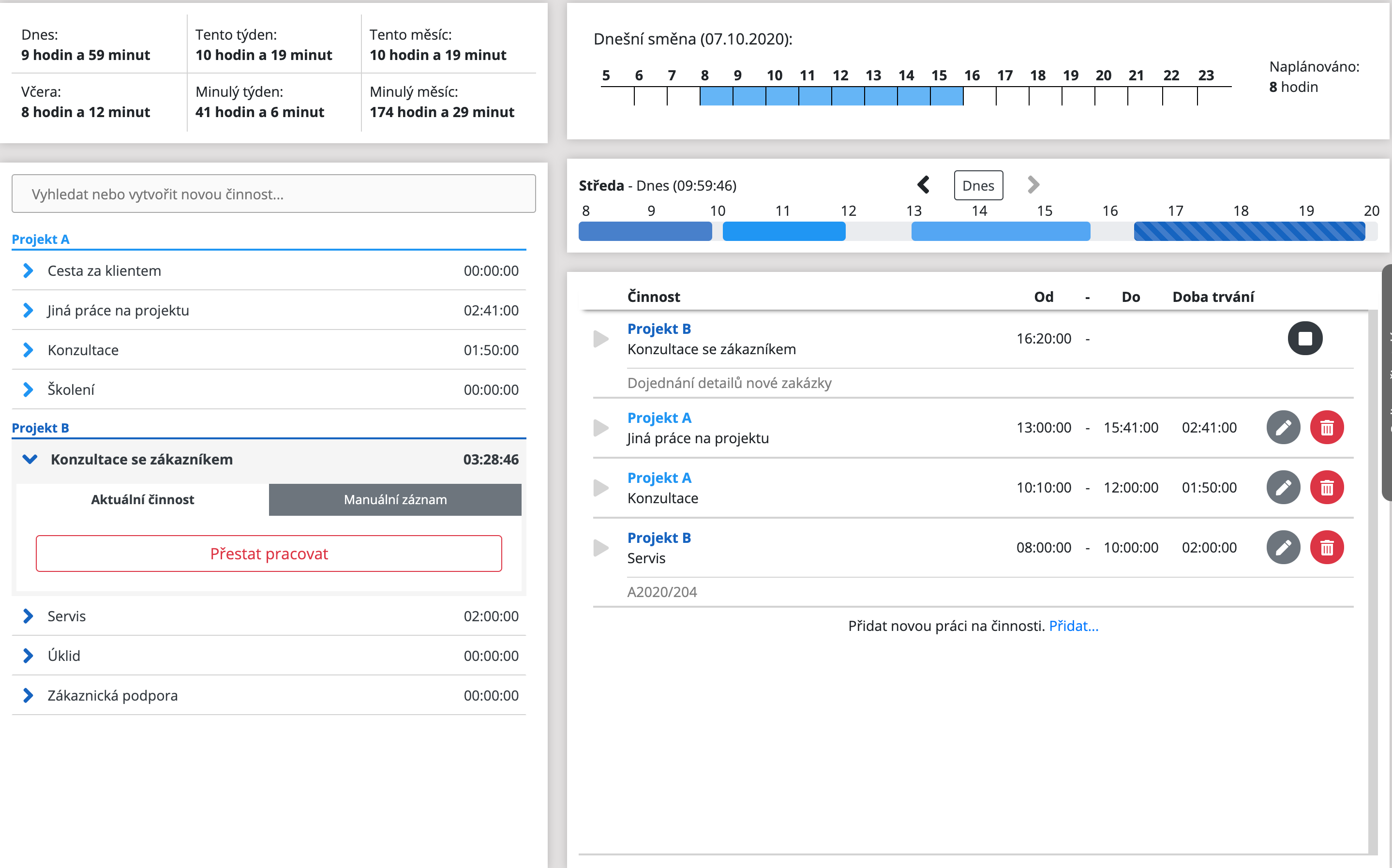The image size is (1392, 868).
Task: Expand the Zákaznická podpora activity
Action: pos(28,695)
